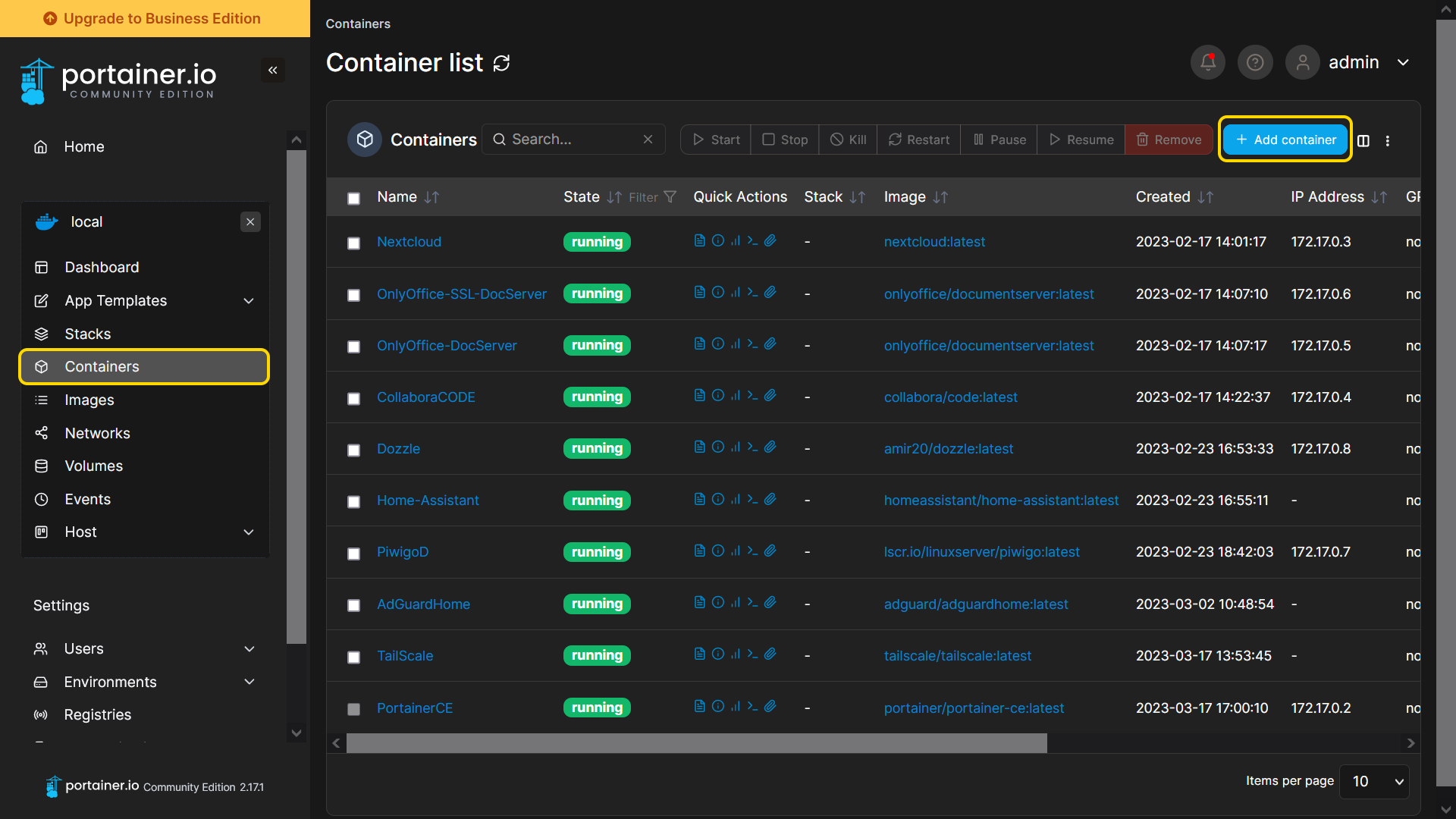The image size is (1456, 819).
Task: Open stats for the PiwigoD container
Action: click(x=735, y=551)
